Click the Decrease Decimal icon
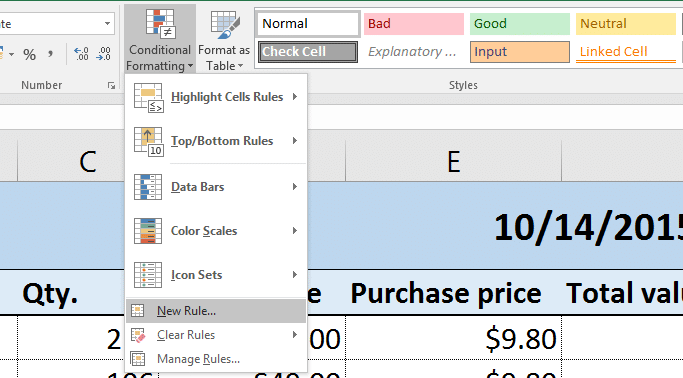This screenshot has height=378, width=683. (104, 54)
